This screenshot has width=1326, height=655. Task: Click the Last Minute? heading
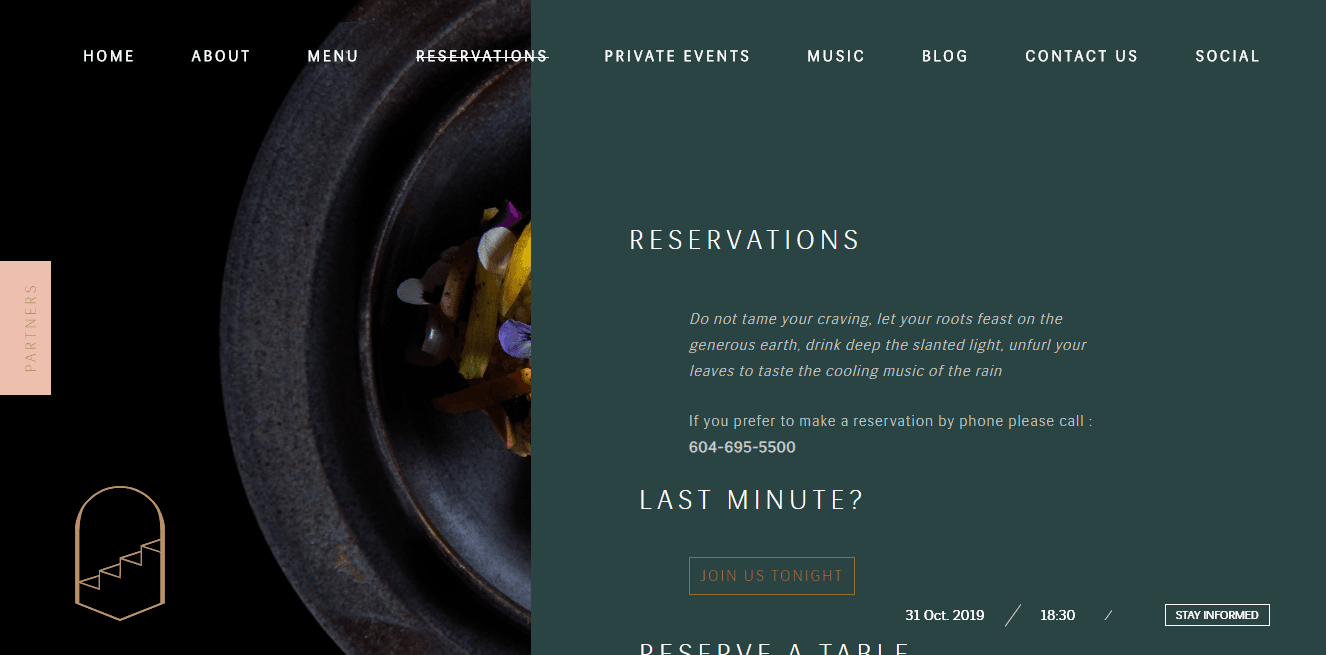pos(751,500)
